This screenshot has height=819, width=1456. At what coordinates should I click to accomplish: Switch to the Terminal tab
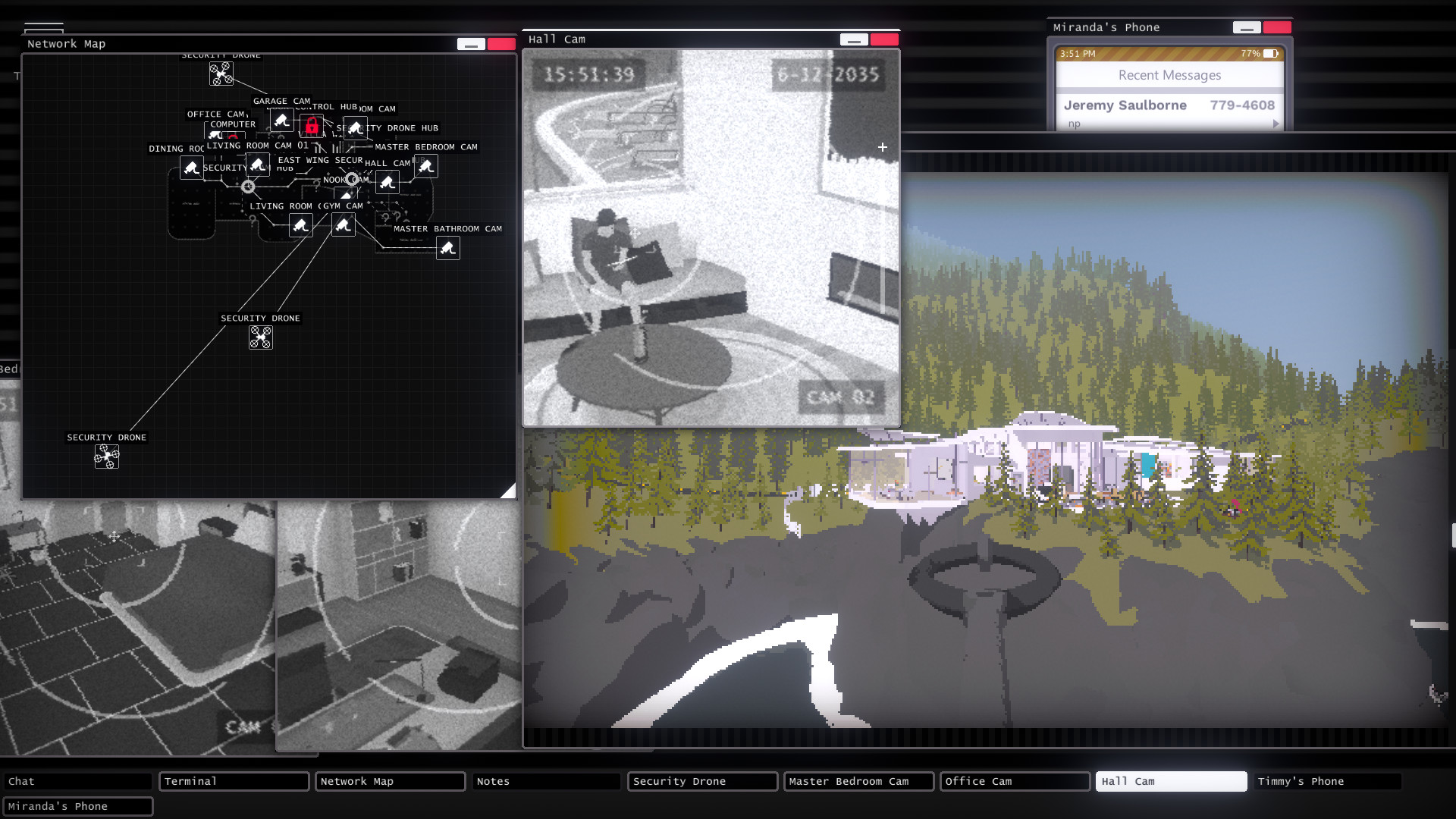click(234, 781)
